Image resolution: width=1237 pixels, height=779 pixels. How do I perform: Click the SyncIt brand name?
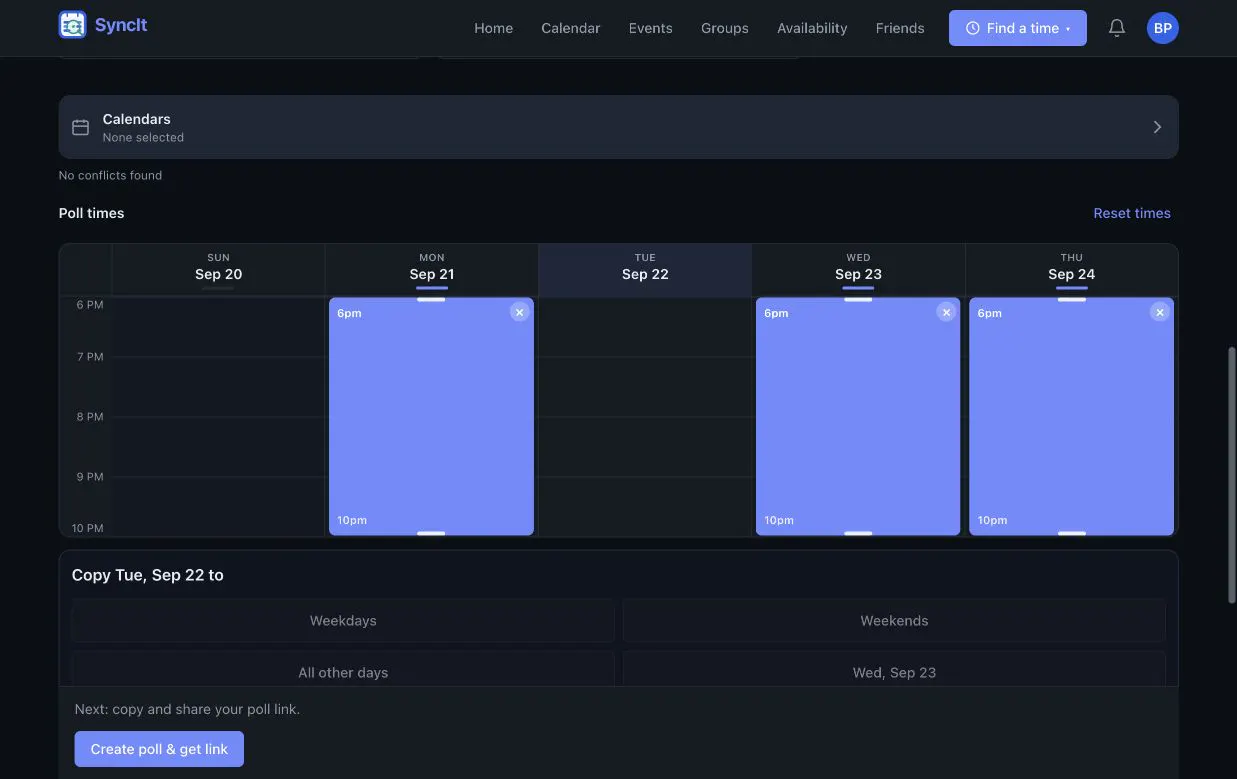[121, 25]
